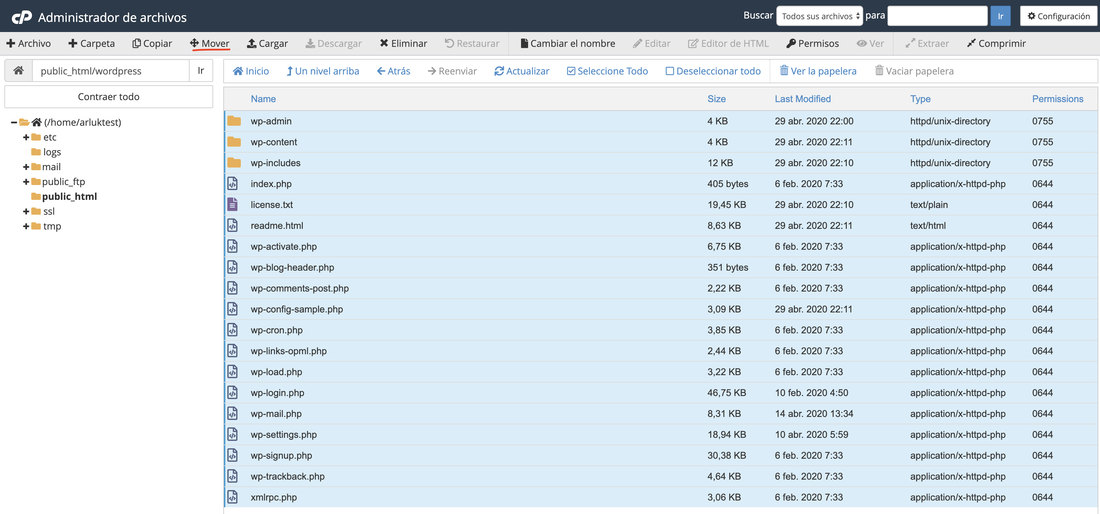
Task: Click the Ver eye button
Action: point(870,43)
